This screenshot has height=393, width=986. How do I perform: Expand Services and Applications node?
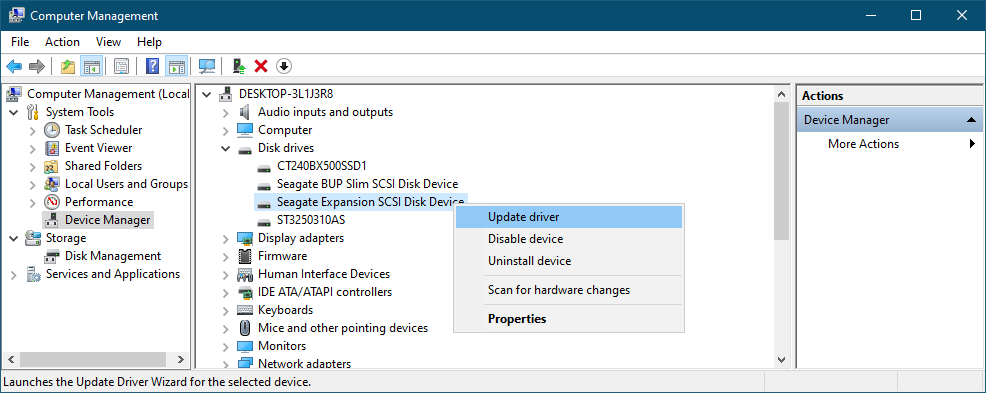[14, 275]
